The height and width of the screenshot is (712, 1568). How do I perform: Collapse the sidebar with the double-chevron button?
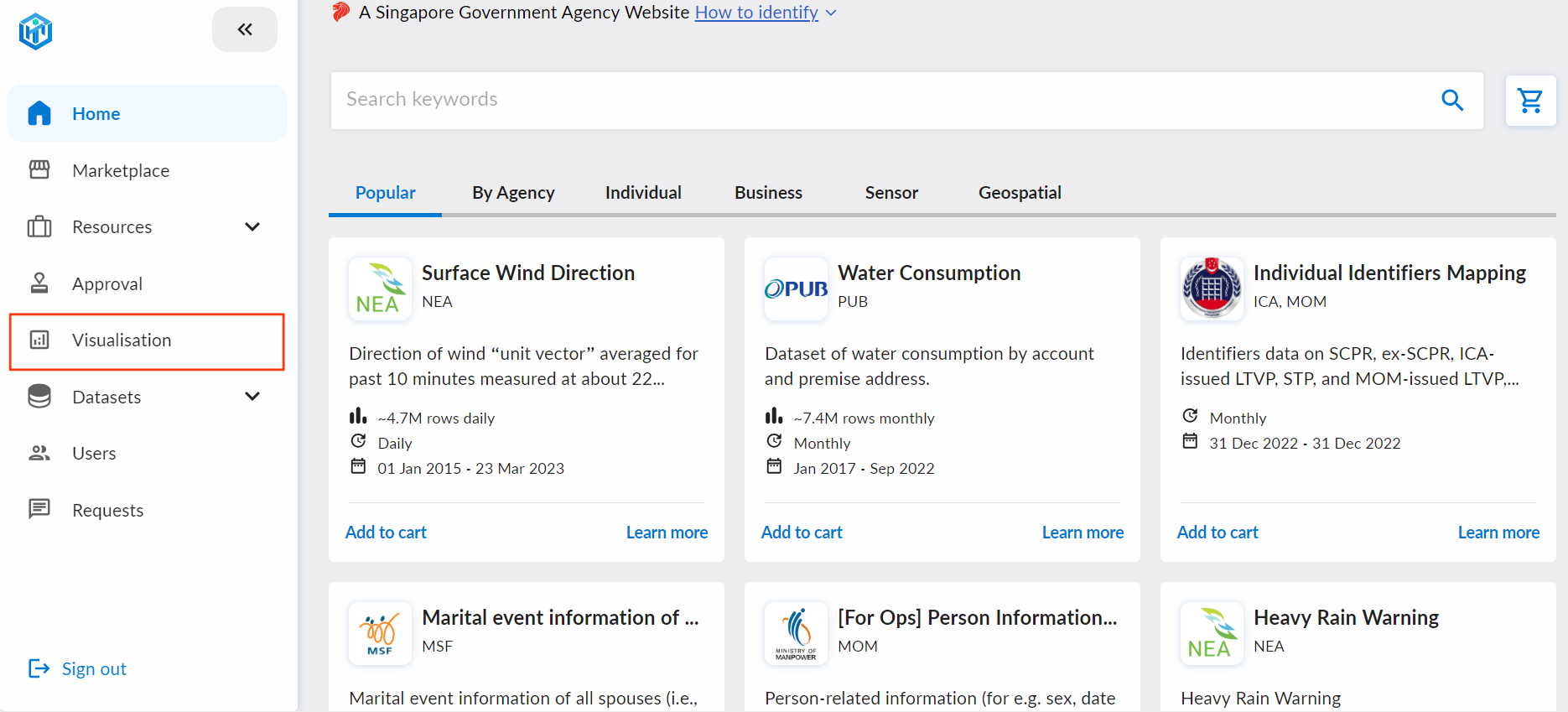[x=245, y=29]
